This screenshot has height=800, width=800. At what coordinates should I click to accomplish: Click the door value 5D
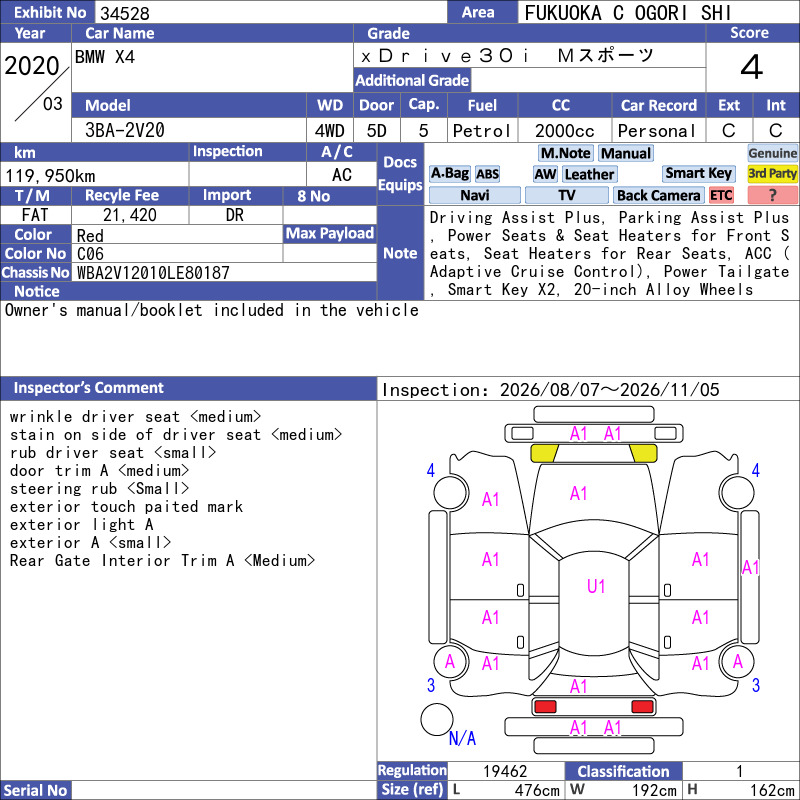click(x=377, y=131)
